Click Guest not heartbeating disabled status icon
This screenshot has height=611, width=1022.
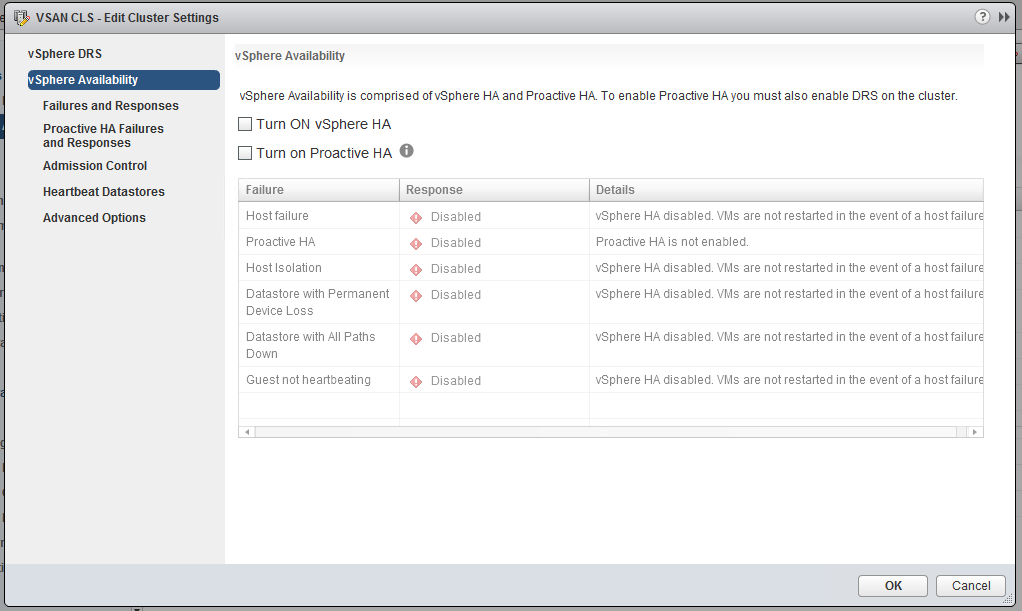[416, 381]
